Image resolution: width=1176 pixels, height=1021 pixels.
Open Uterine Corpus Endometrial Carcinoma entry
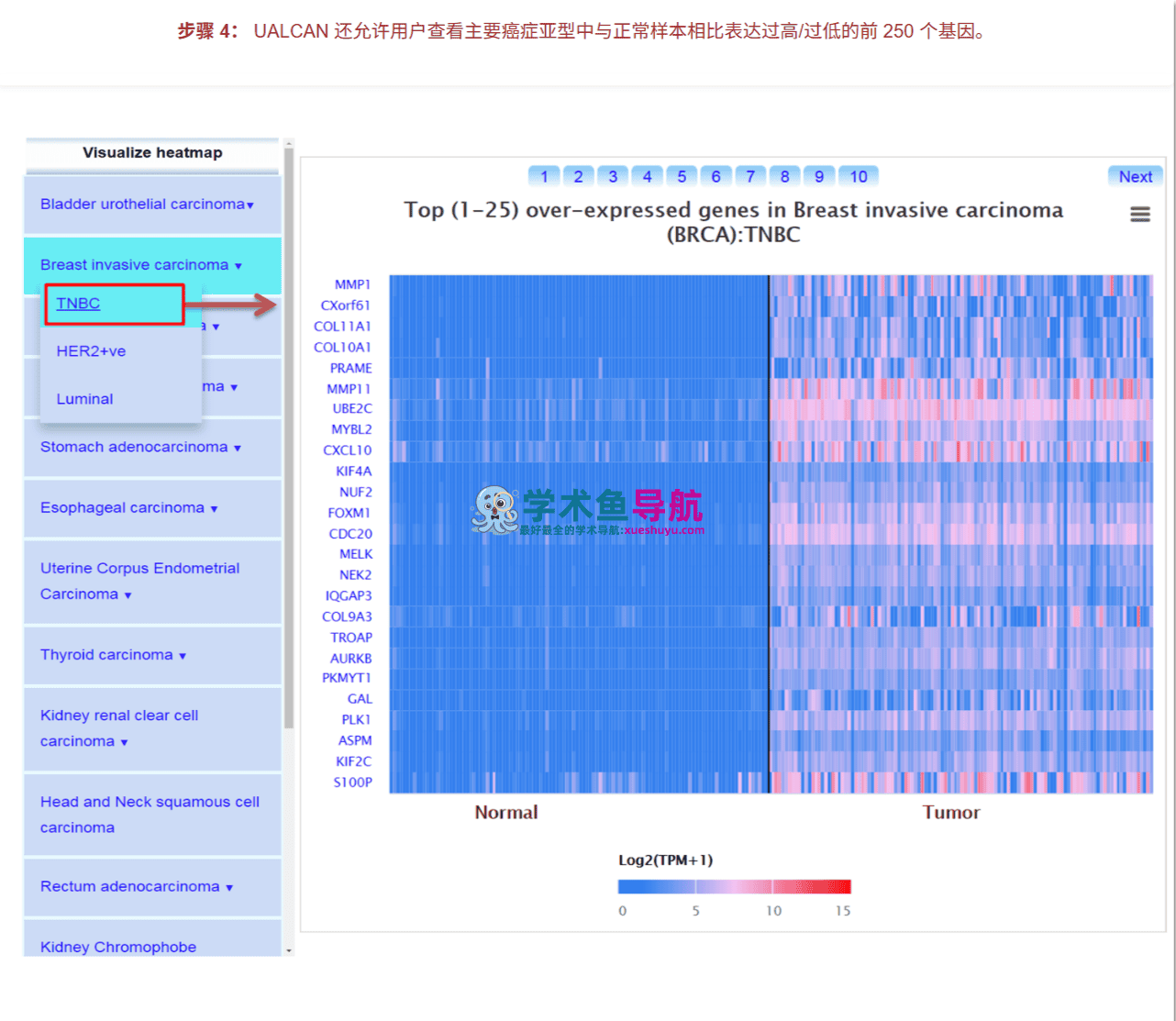click(139, 582)
